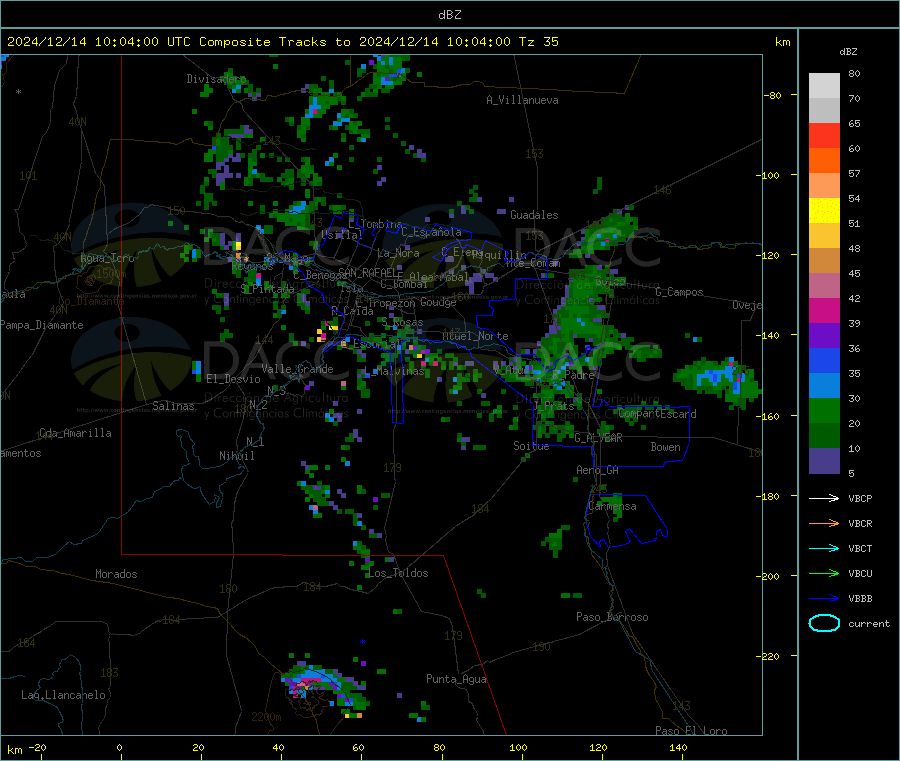Click the Carmensa place label

click(612, 506)
